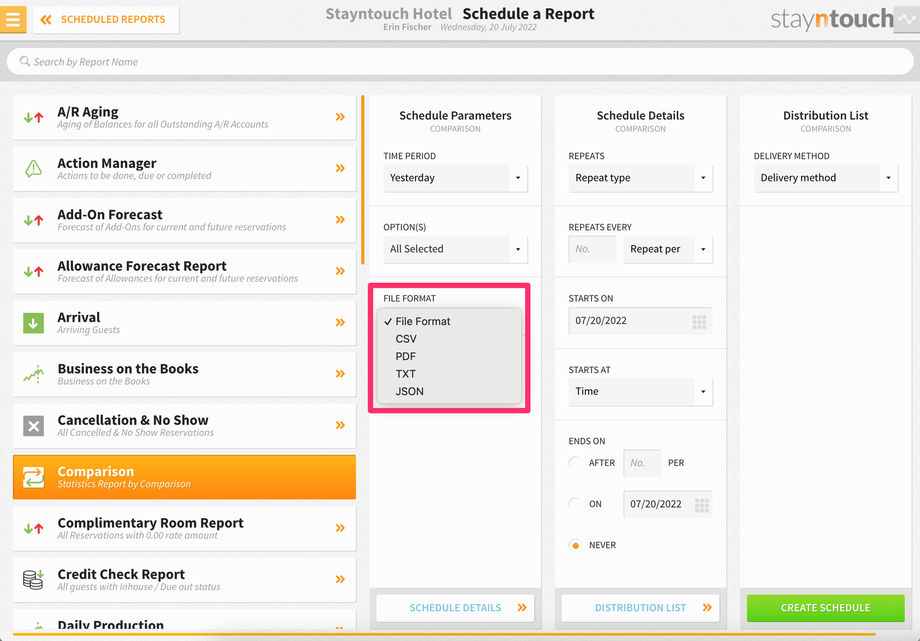Click the Comparison swap-arrows icon

(x=33, y=477)
